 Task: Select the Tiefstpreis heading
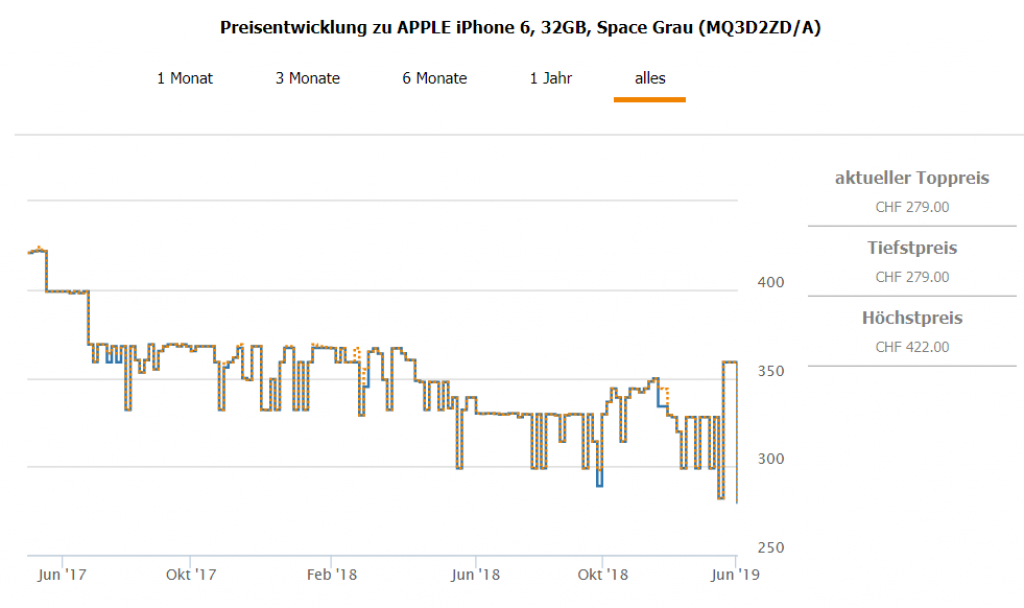click(912, 248)
